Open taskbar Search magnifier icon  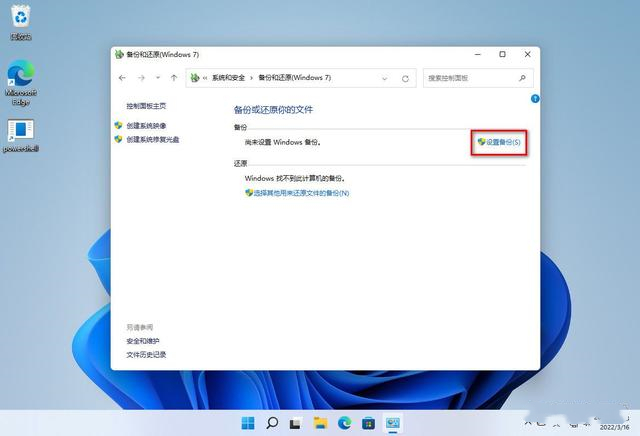tap(271, 423)
